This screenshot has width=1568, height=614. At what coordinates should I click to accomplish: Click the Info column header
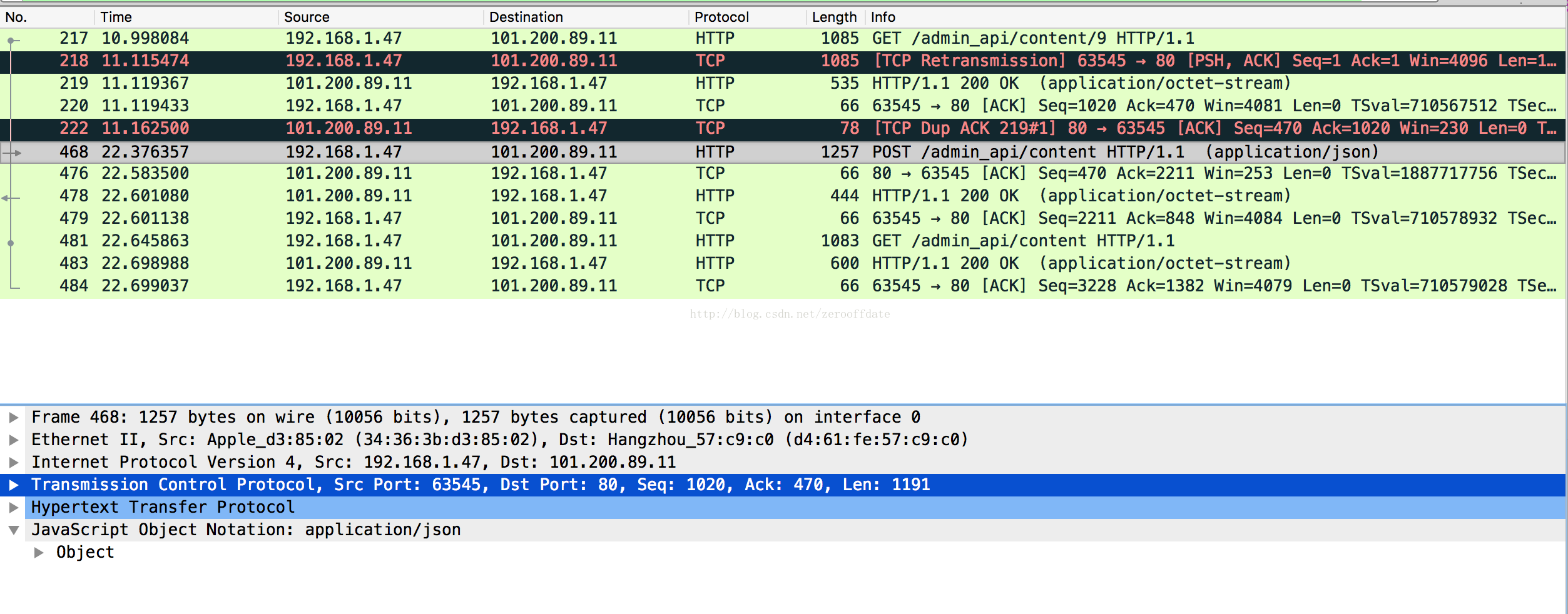pos(883,18)
